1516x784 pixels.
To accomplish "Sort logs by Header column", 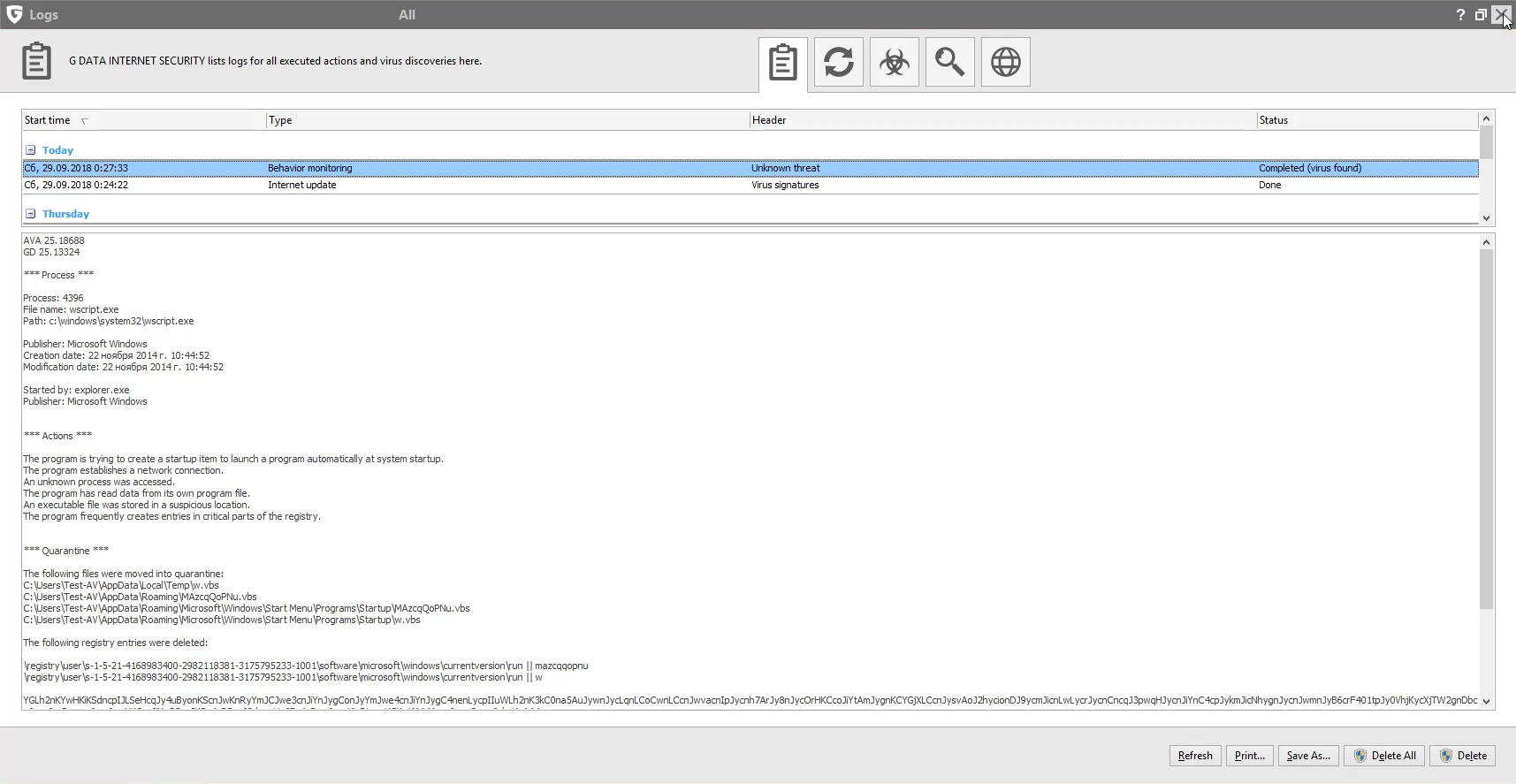I will [1003, 120].
